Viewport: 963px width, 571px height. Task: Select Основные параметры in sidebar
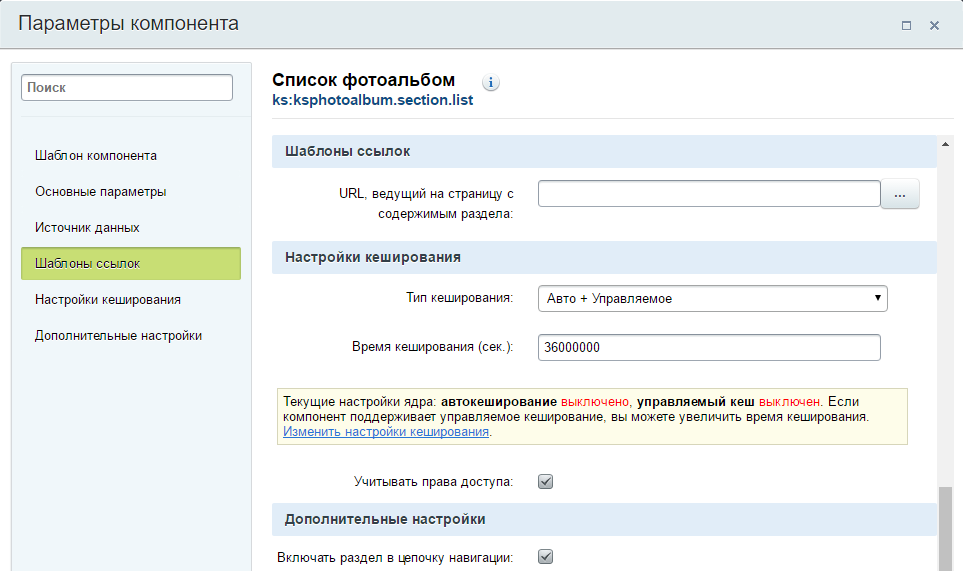click(x=101, y=192)
